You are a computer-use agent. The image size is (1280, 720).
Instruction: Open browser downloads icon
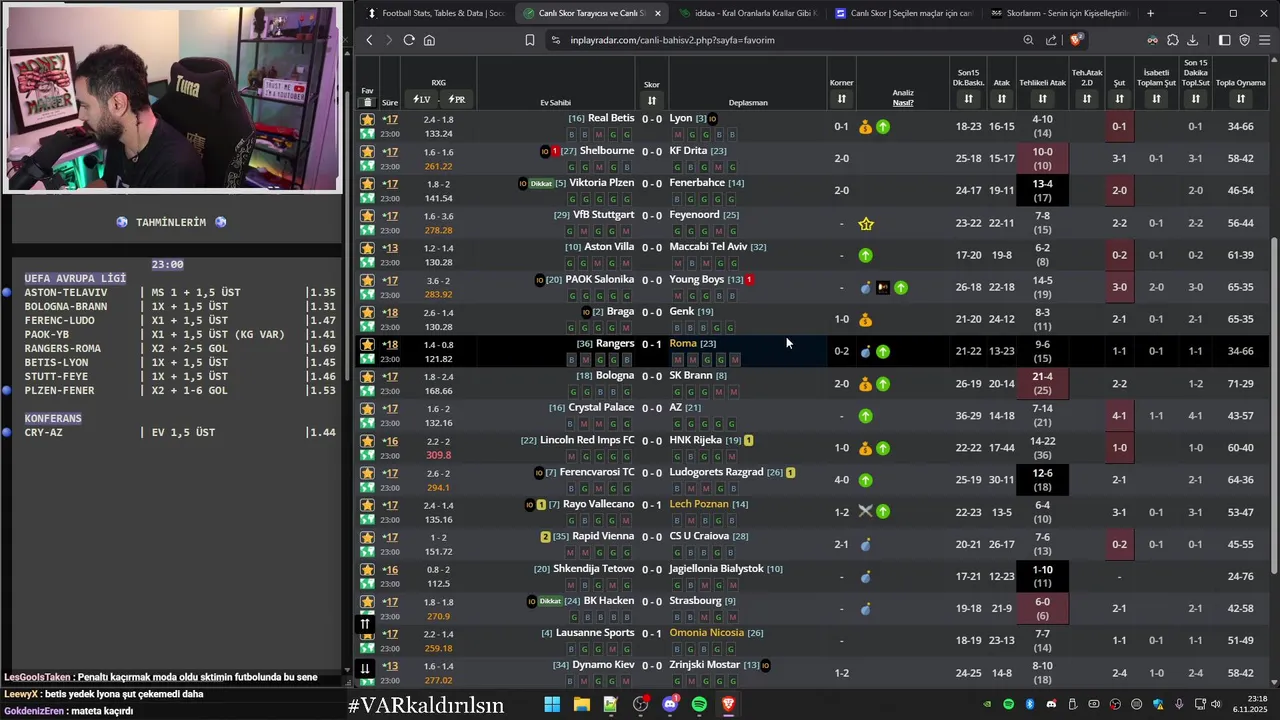1193,40
